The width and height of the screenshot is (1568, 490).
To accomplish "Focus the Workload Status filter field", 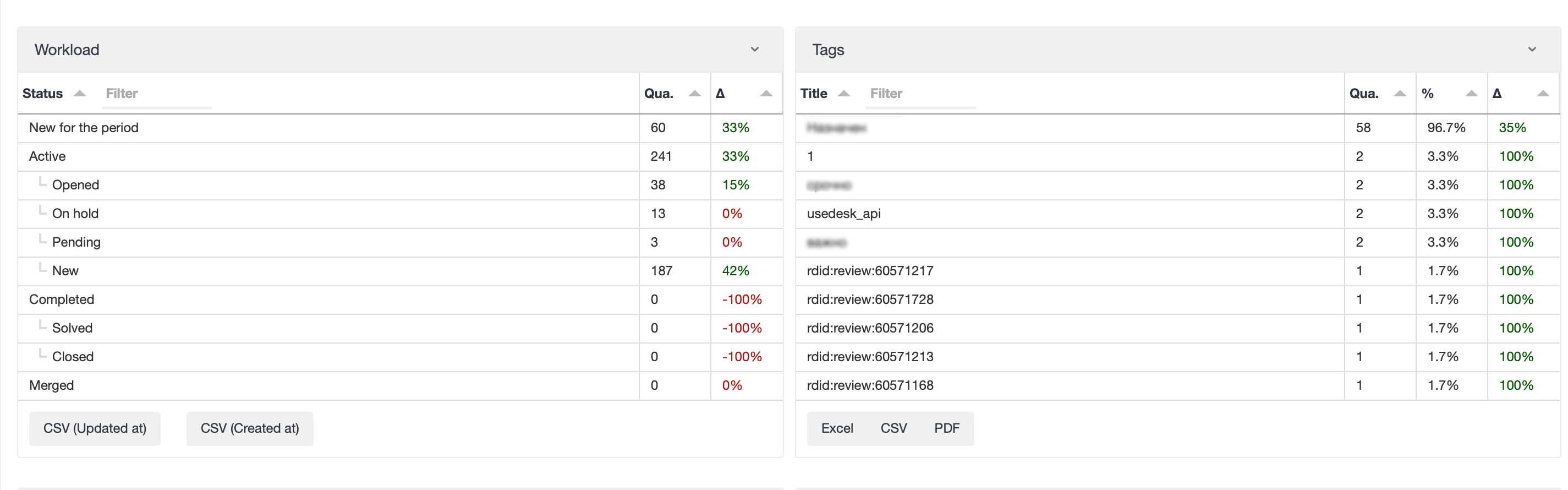I will click(x=156, y=94).
